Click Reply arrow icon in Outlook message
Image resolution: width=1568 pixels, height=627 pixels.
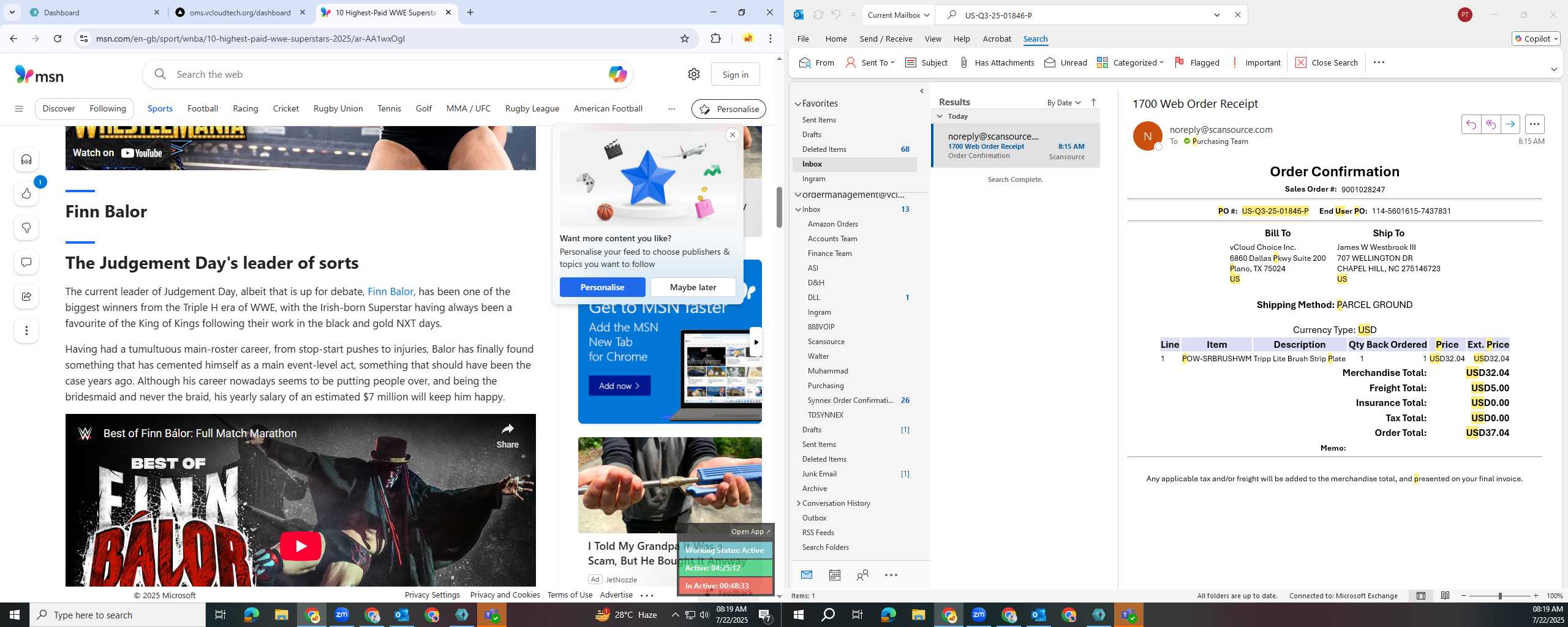1471,124
